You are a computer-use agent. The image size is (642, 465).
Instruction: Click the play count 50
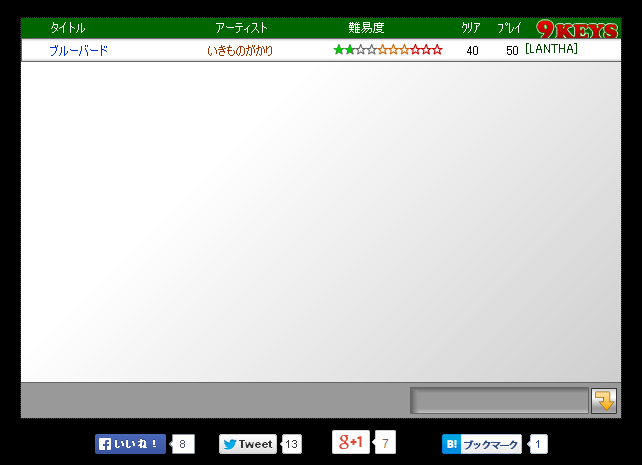[512, 50]
